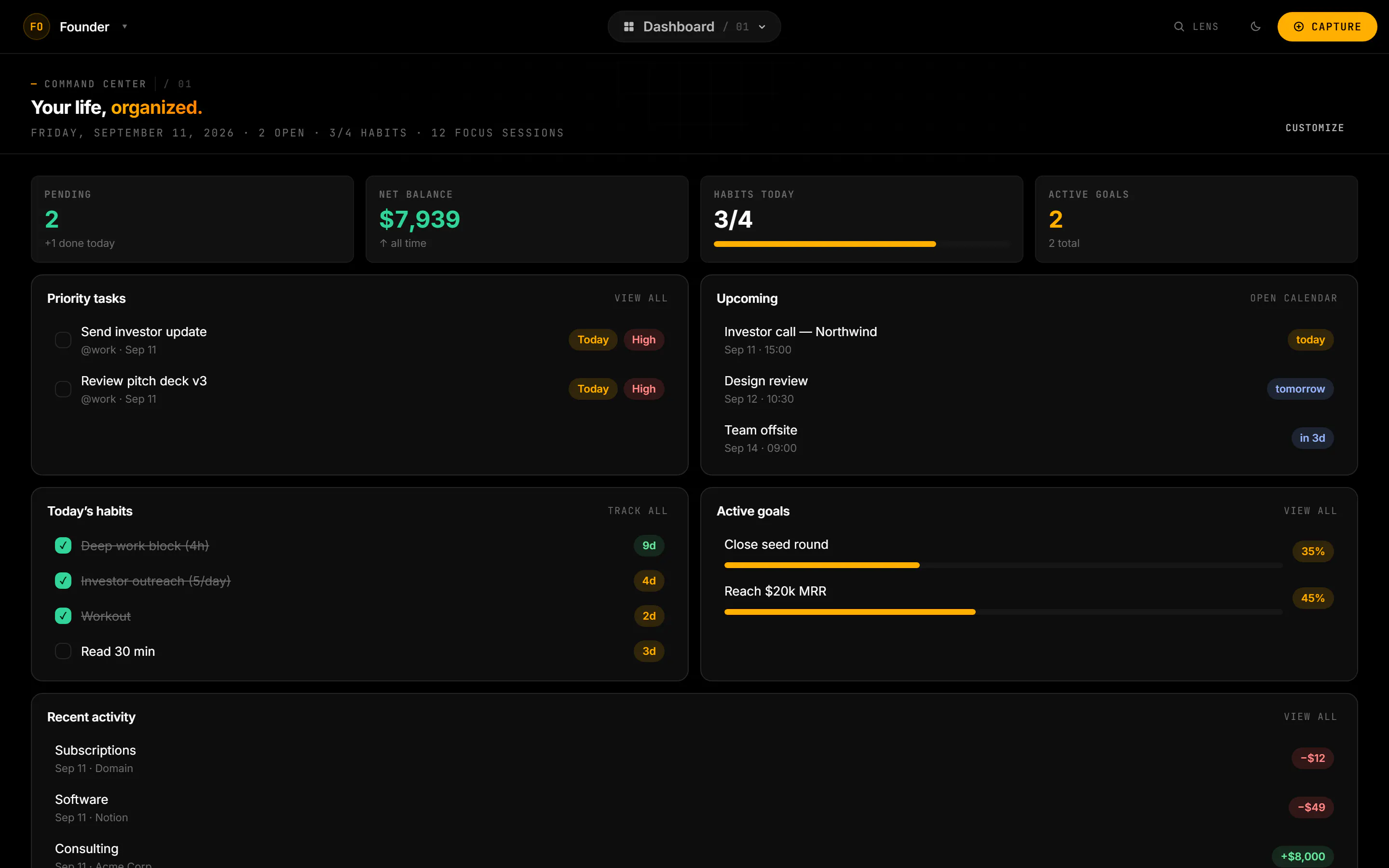Click Track All in Today's habits

(638, 511)
